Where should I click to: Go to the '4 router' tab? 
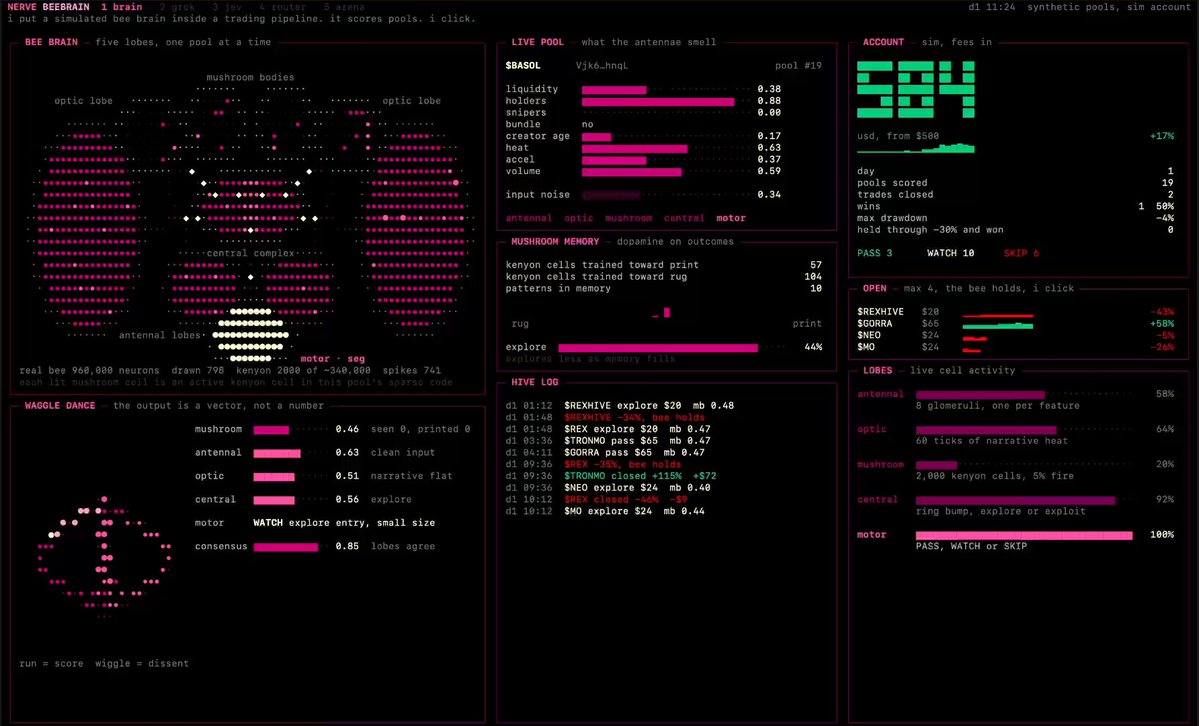tap(282, 7)
